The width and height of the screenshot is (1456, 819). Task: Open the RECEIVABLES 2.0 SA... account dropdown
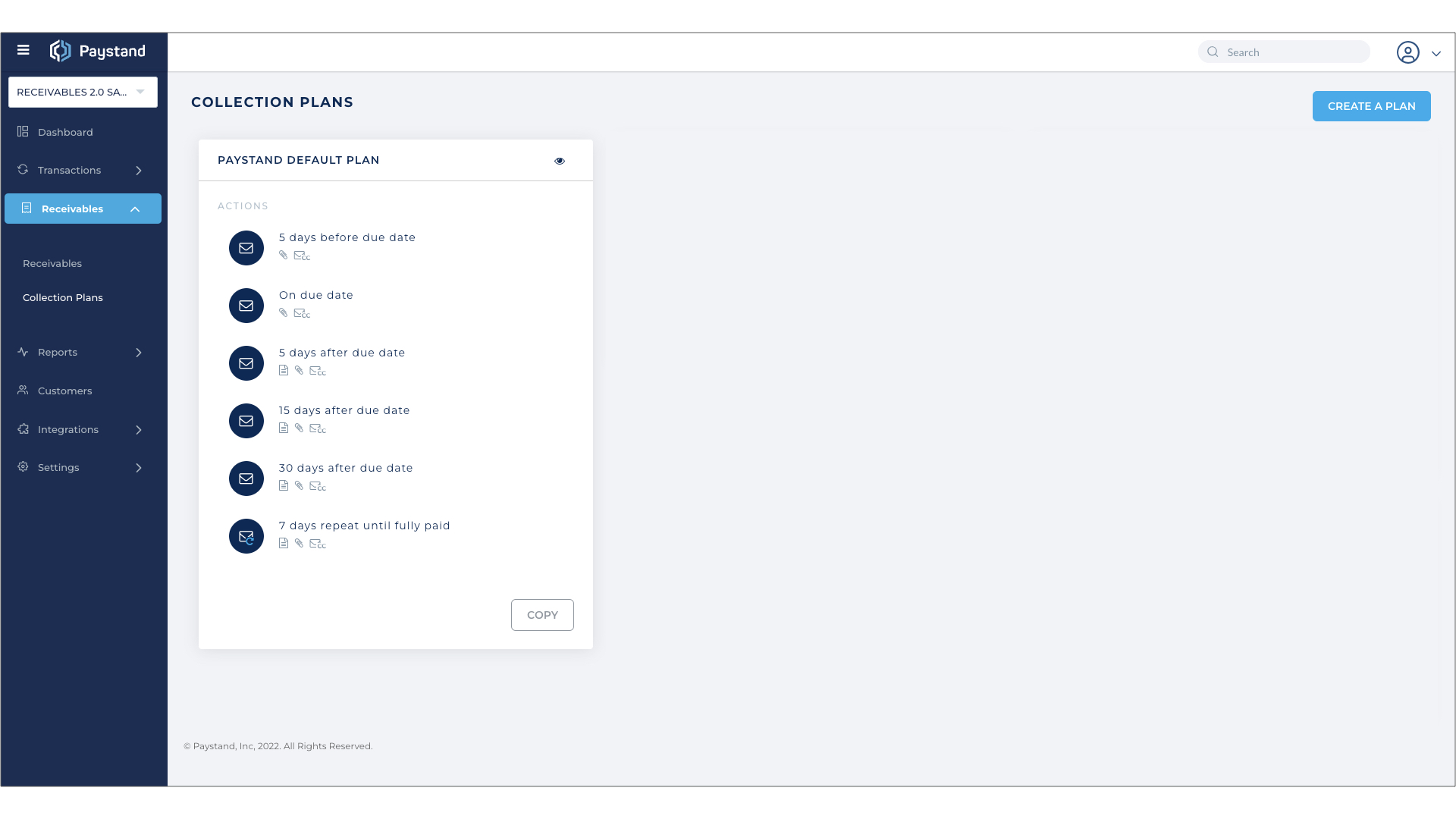[x=83, y=92]
